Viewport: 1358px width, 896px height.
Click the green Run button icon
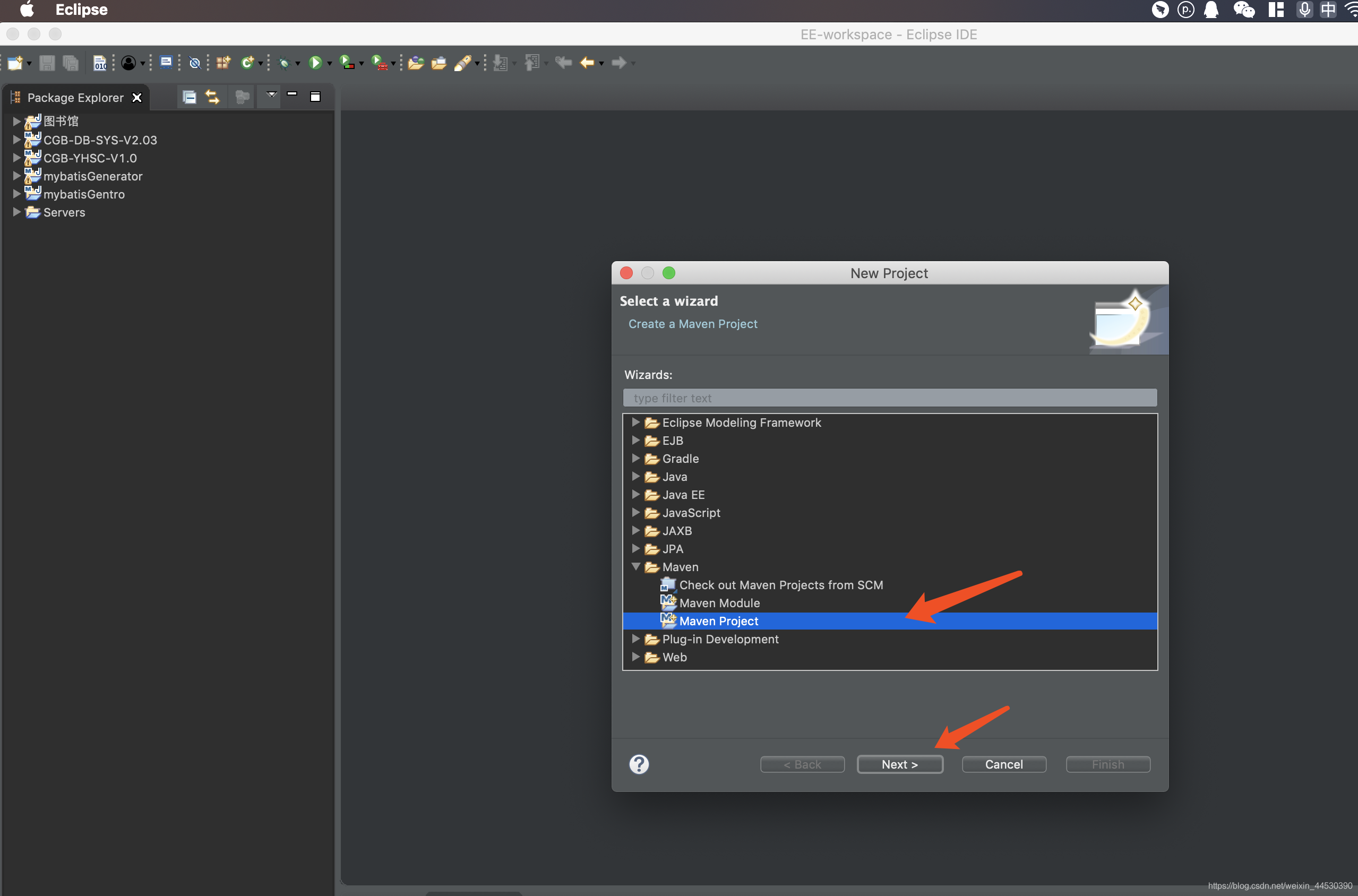tap(315, 63)
